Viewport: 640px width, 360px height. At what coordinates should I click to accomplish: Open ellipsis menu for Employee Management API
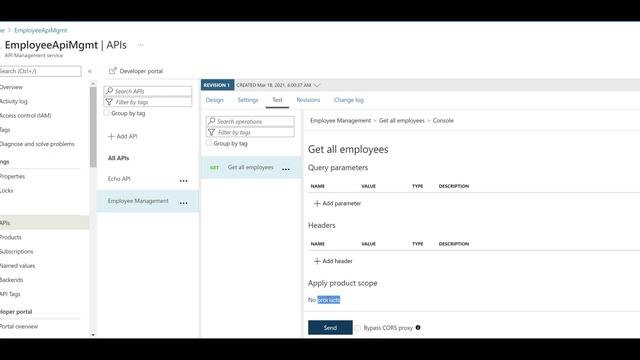184,203
